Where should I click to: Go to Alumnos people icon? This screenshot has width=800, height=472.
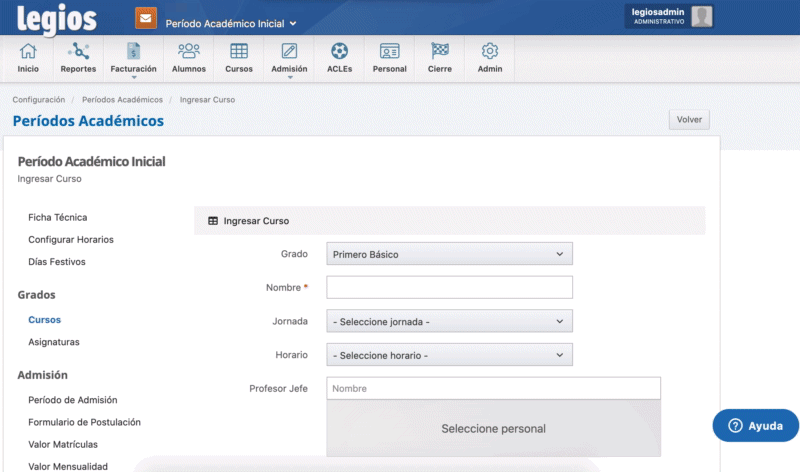point(188,52)
